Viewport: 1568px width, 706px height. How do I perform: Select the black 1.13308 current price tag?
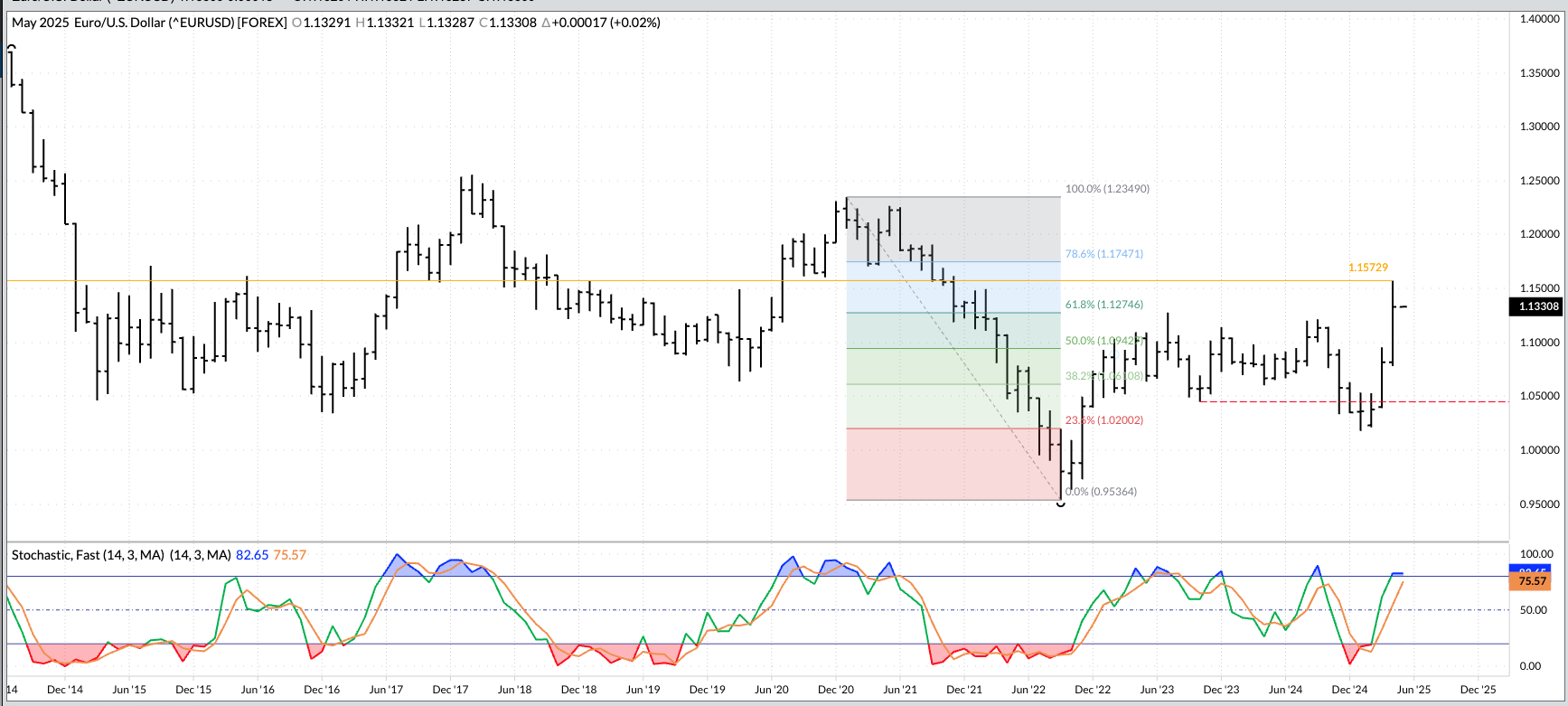point(1537,306)
